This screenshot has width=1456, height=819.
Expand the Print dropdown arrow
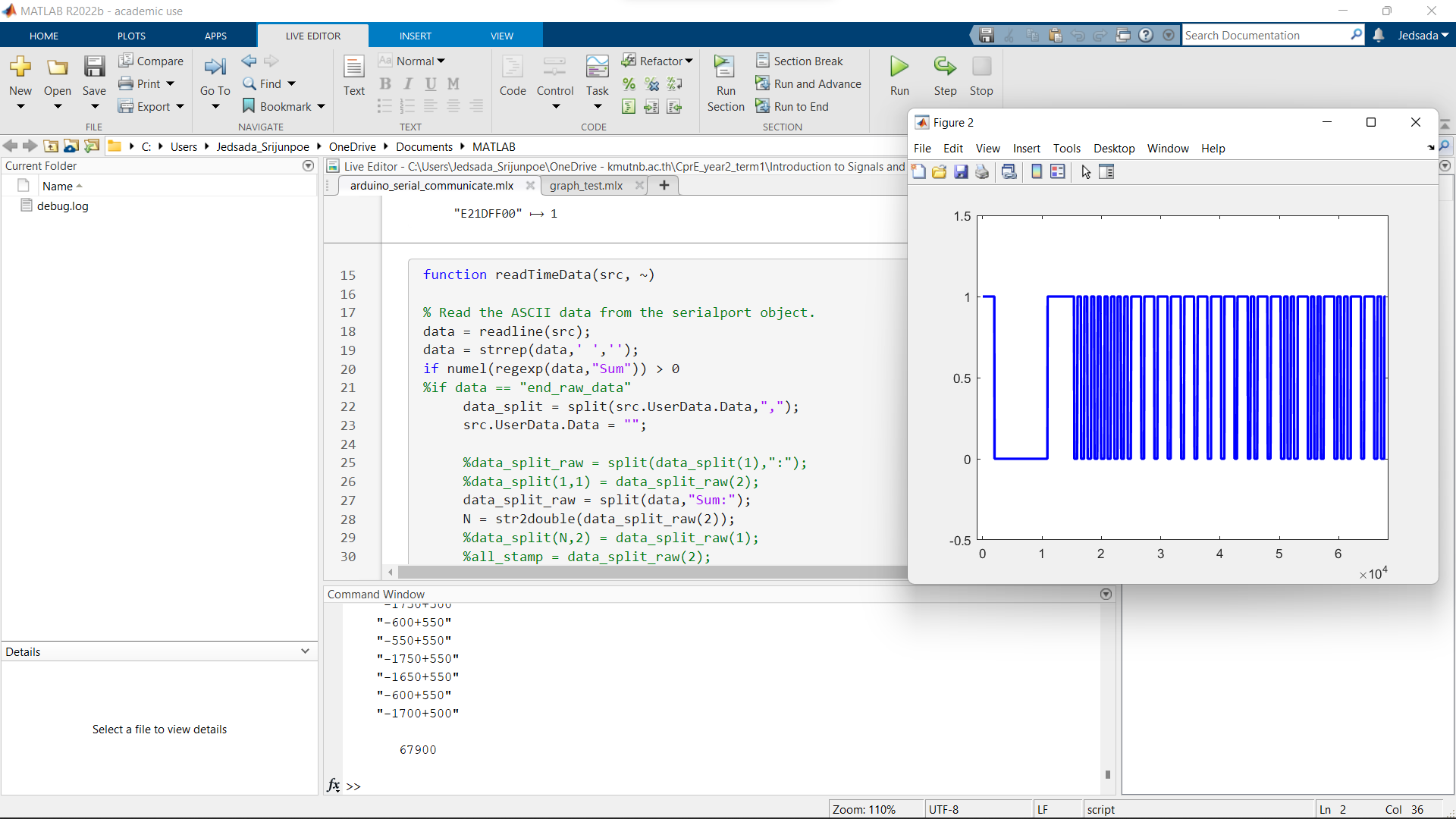[171, 84]
